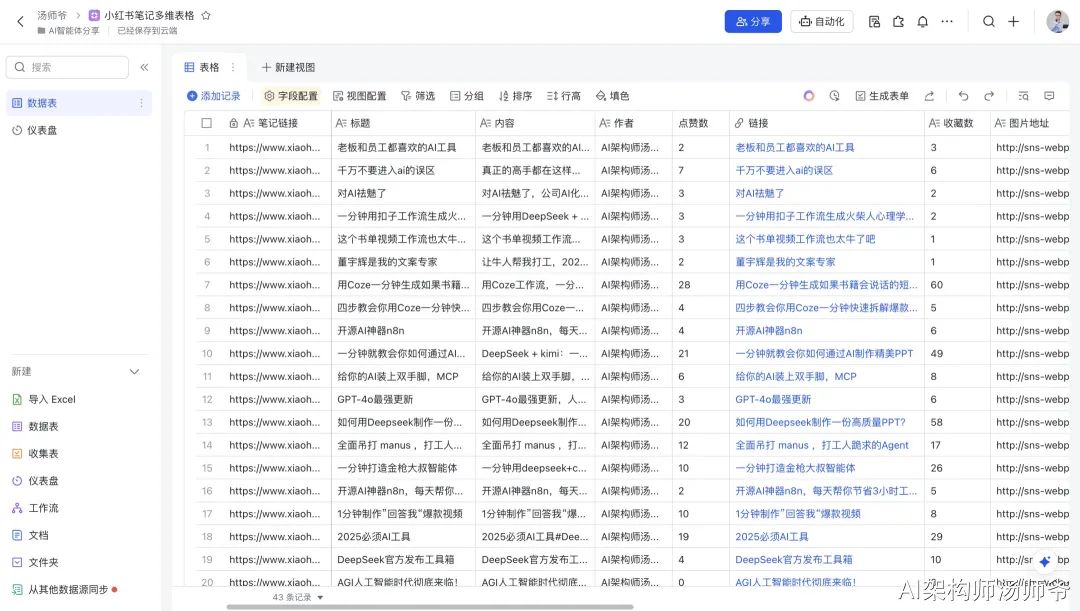
Task: Open the history clock icon
Action: pos(834,96)
